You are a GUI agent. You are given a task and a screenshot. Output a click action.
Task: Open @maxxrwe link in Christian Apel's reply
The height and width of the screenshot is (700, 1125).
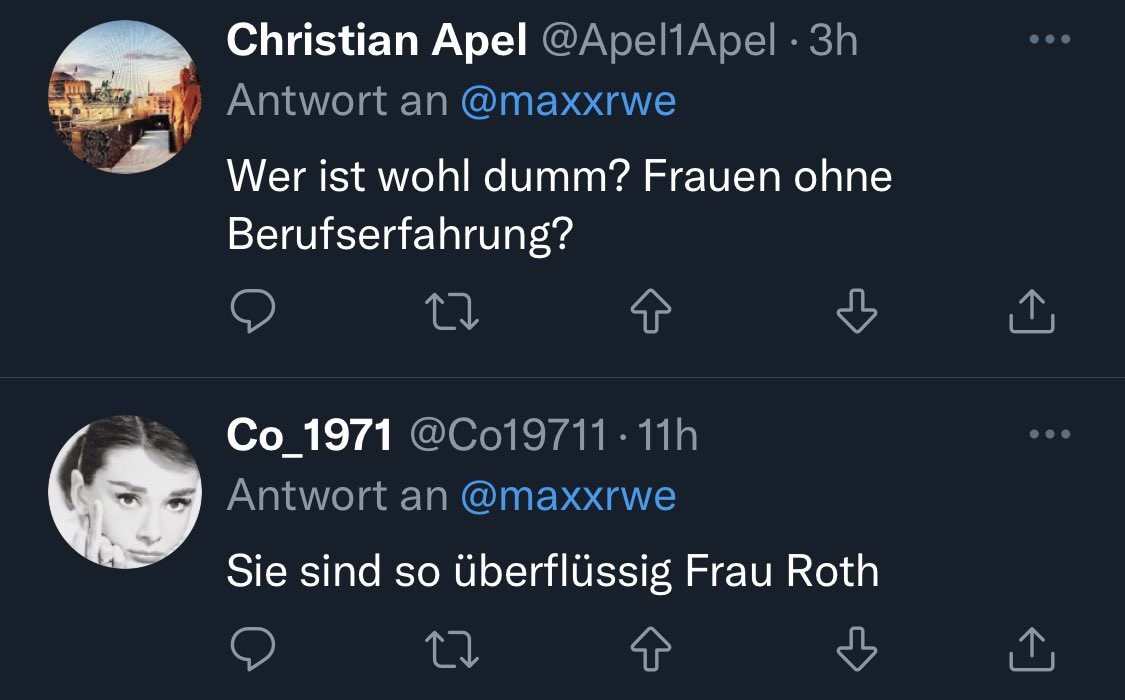coord(568,101)
